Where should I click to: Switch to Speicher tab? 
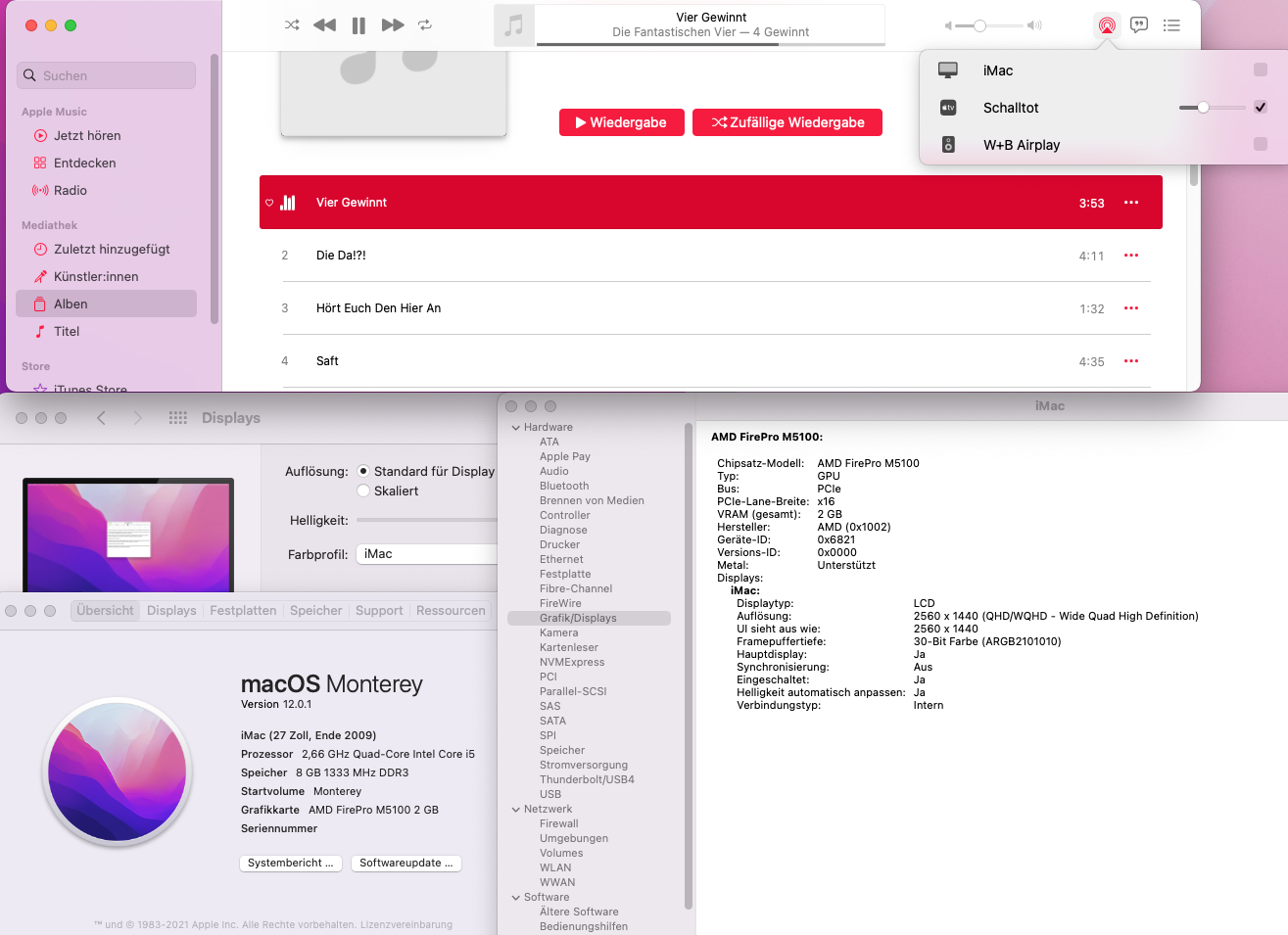[315, 611]
